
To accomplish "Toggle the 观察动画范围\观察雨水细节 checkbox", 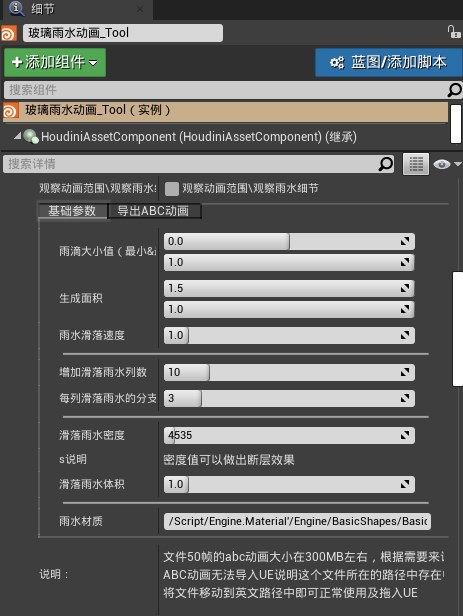I will (x=172, y=189).
